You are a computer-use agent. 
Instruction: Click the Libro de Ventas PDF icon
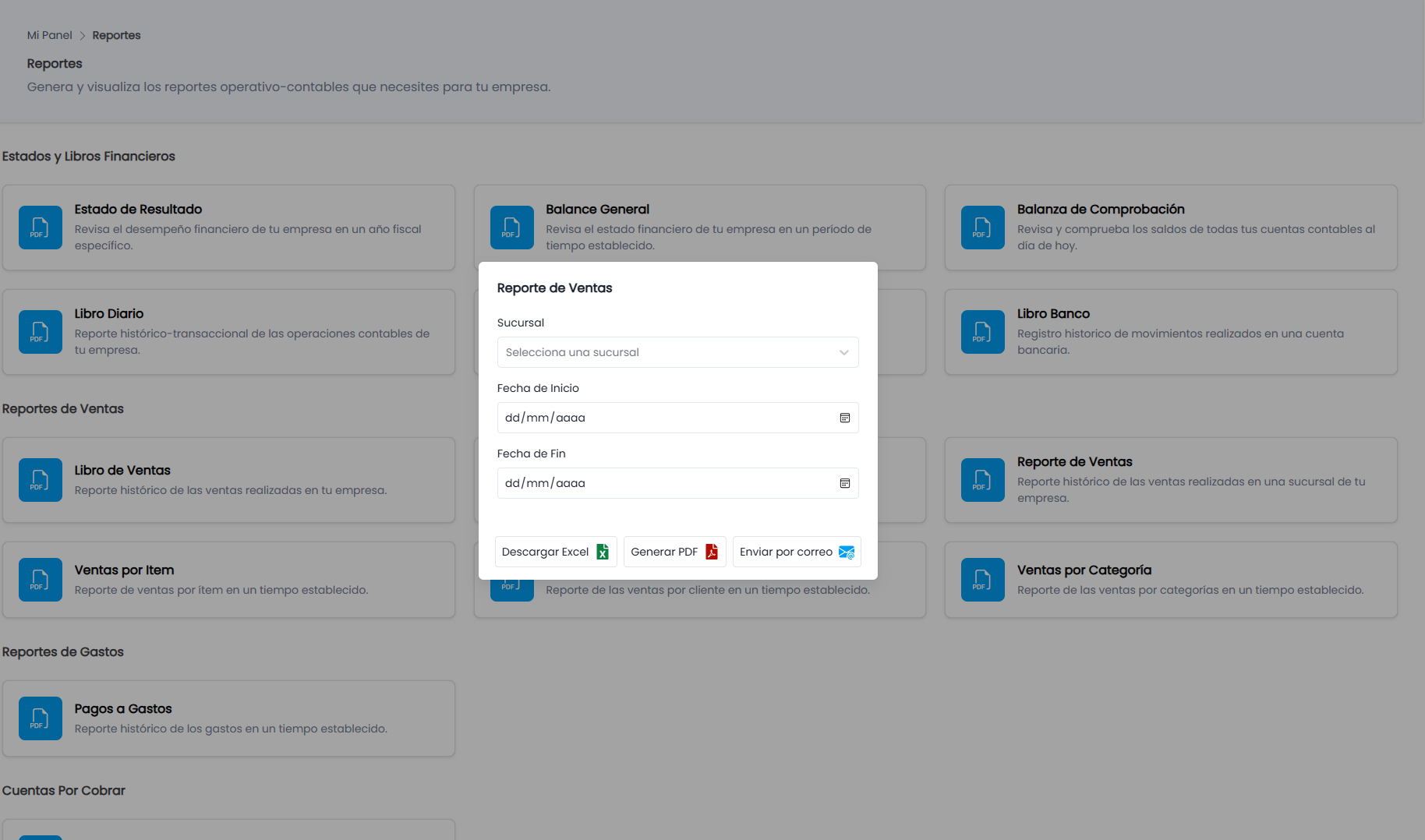[41, 480]
